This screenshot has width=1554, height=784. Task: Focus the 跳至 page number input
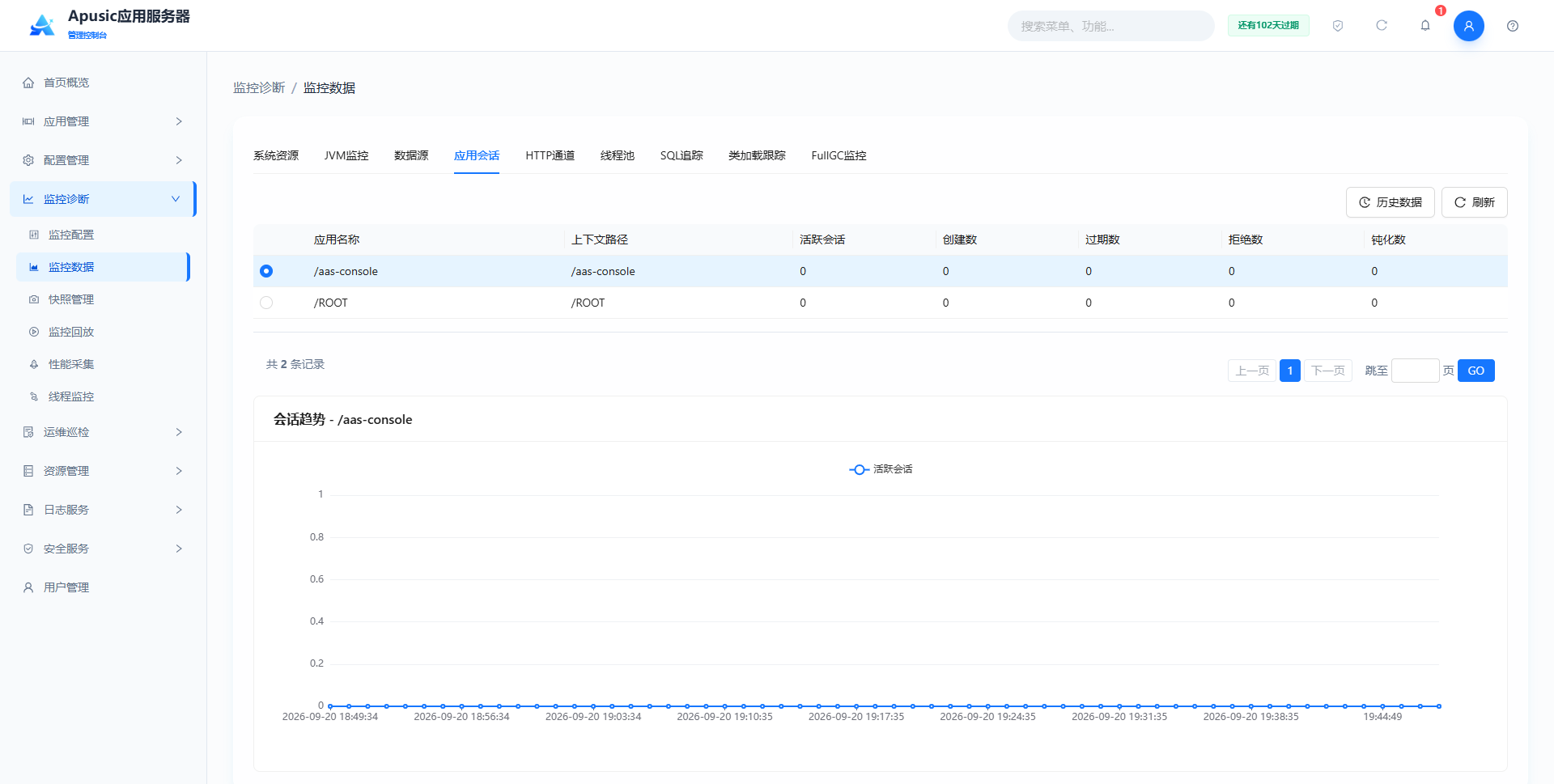(x=1416, y=371)
